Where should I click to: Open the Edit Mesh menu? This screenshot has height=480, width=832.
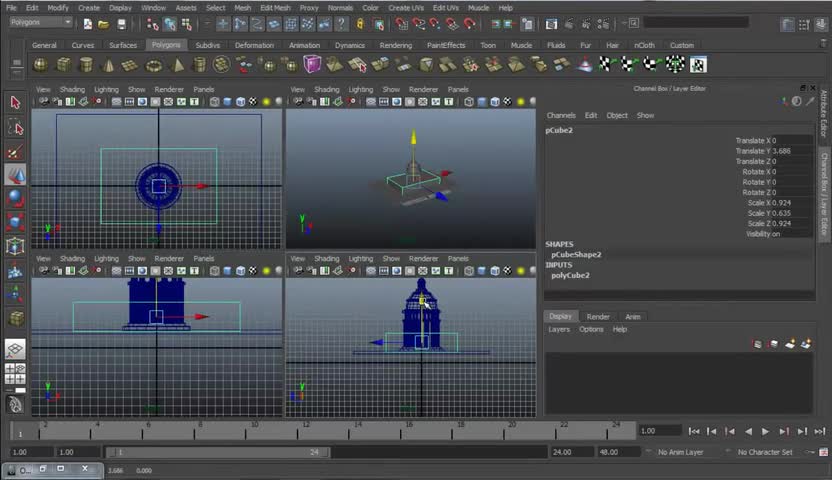[275, 8]
